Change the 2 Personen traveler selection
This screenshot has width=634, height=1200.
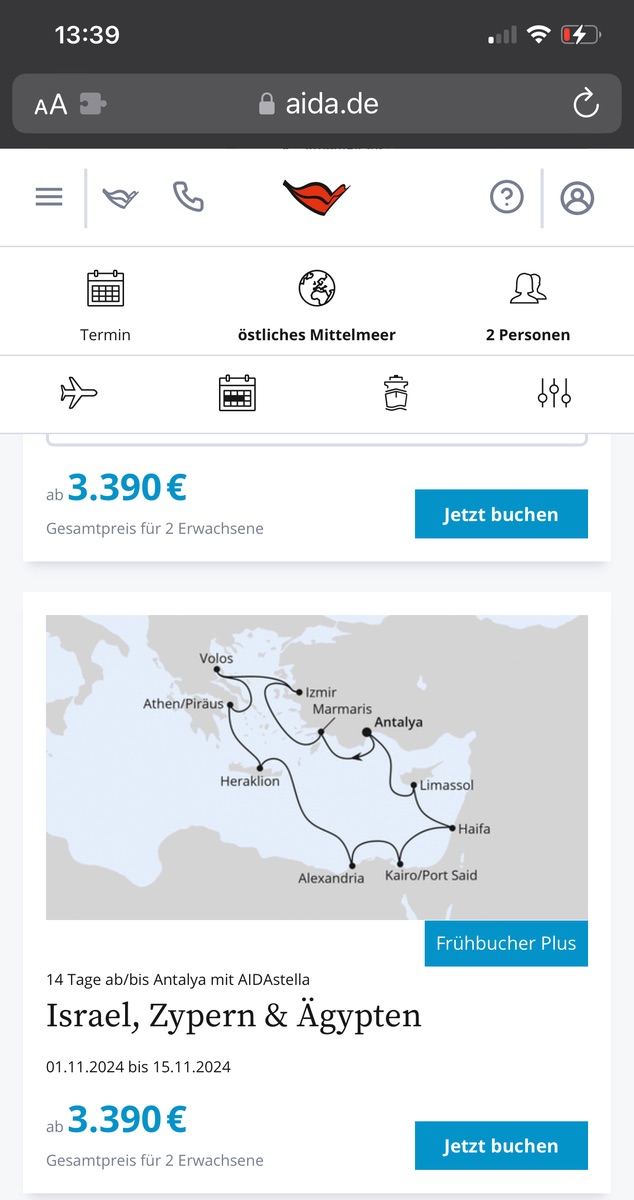tap(528, 305)
